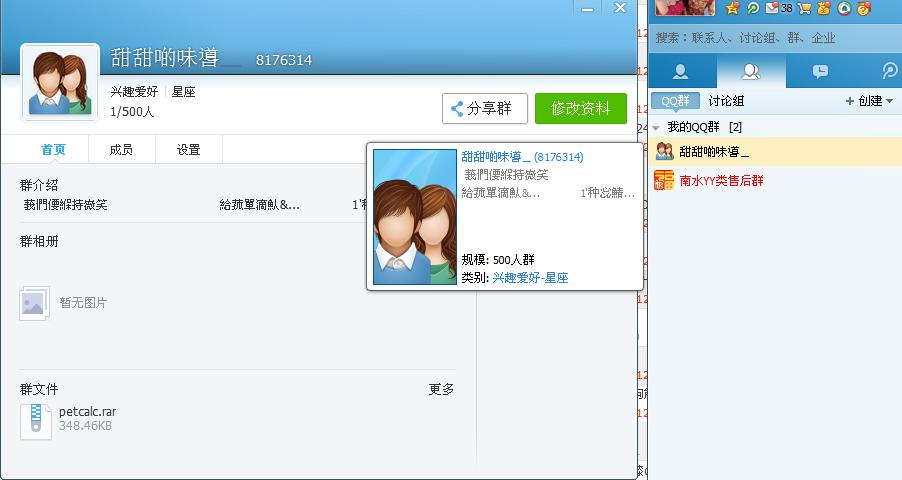The width and height of the screenshot is (902, 480).
Task: Click the 兴趣爱好-星座 category link in popup
Action: pos(530,277)
